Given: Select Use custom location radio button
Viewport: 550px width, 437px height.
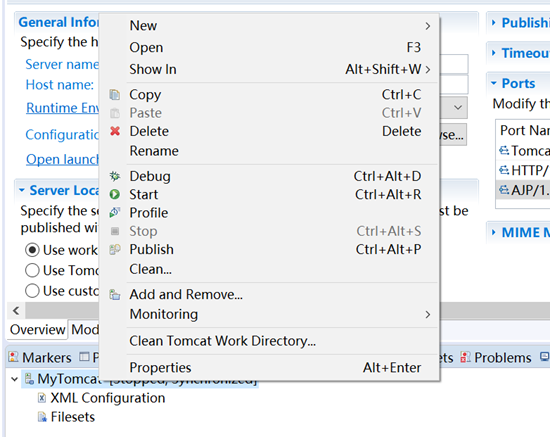Looking at the screenshot, I should coord(32,291).
